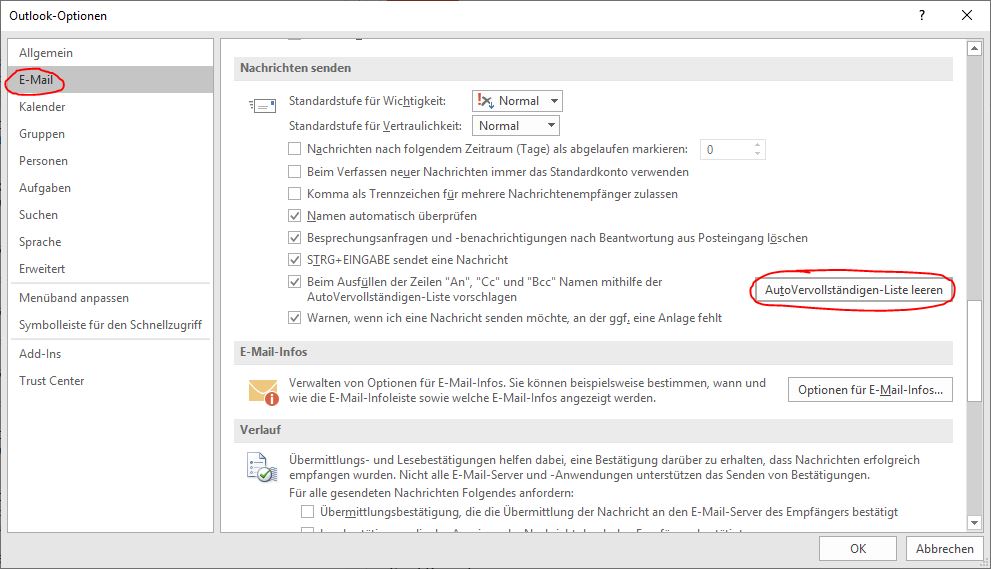This screenshot has width=991, height=569.
Task: Open the Wichtigkeit Normal dropdown
Action: (x=517, y=101)
